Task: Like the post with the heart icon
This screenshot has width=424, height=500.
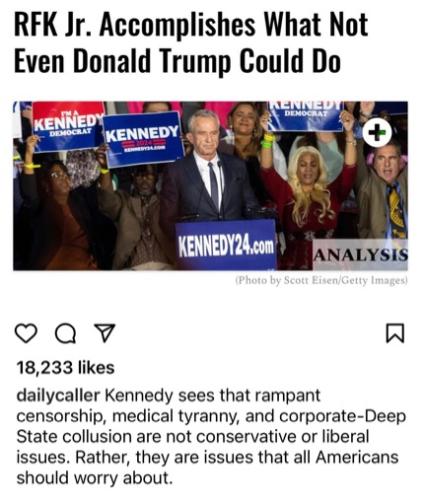Action: [26, 333]
